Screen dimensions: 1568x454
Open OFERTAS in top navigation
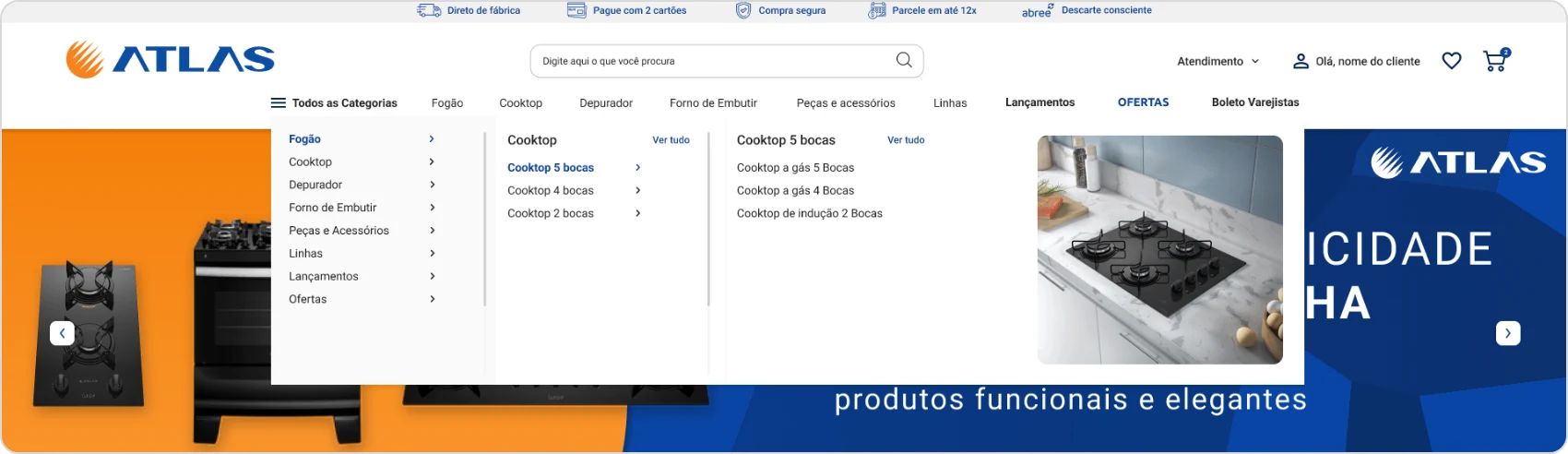point(1144,102)
